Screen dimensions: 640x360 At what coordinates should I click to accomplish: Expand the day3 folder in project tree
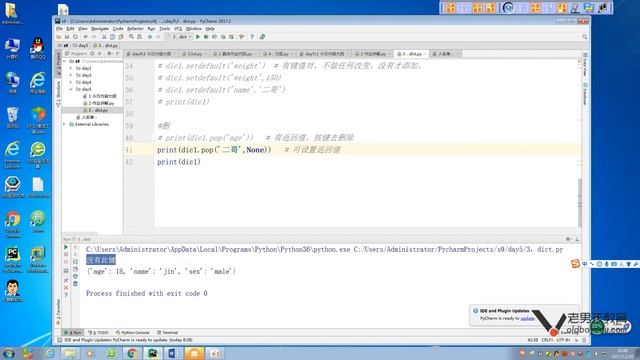click(x=71, y=75)
